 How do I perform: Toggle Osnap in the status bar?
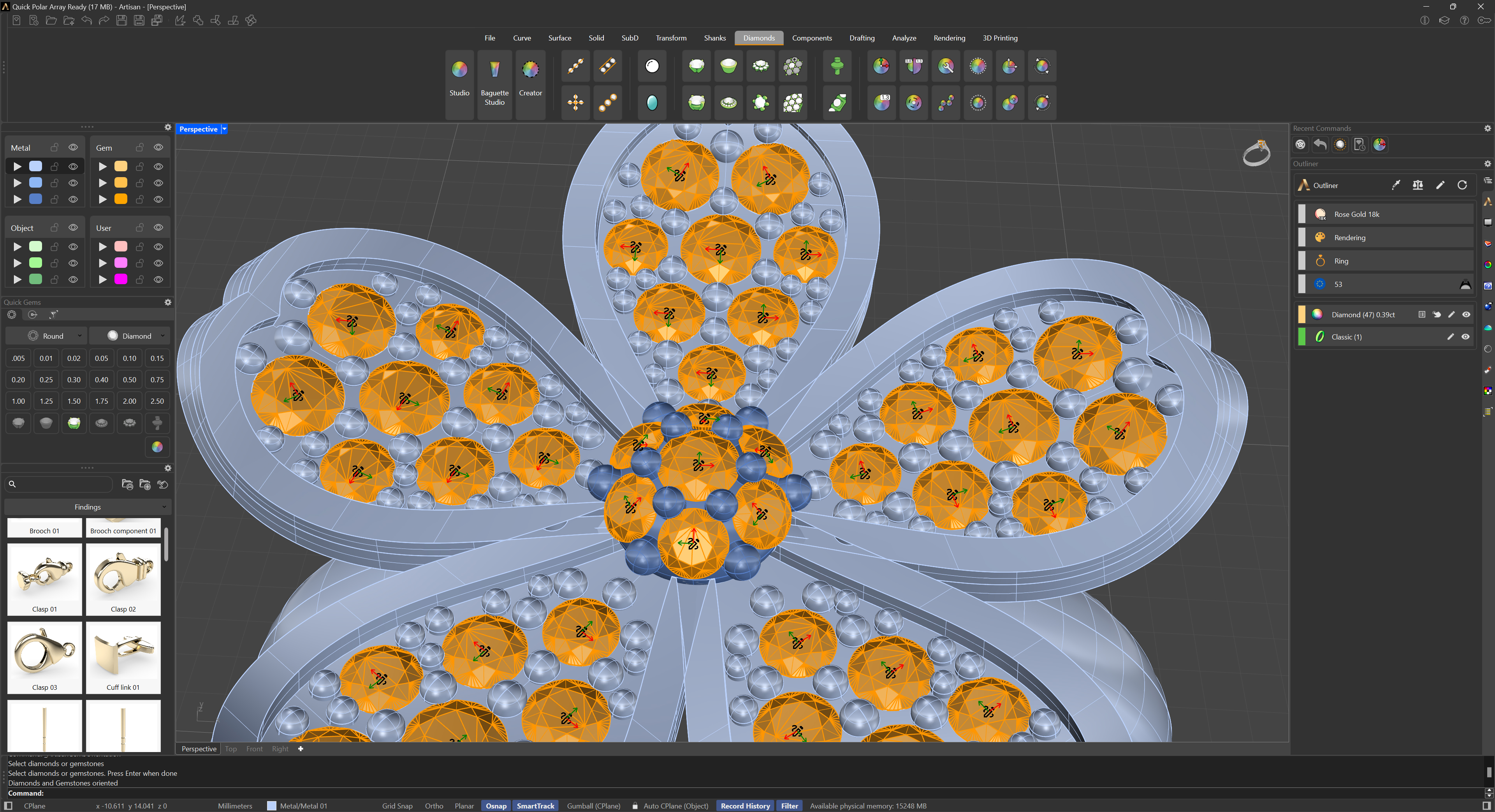tap(496, 806)
